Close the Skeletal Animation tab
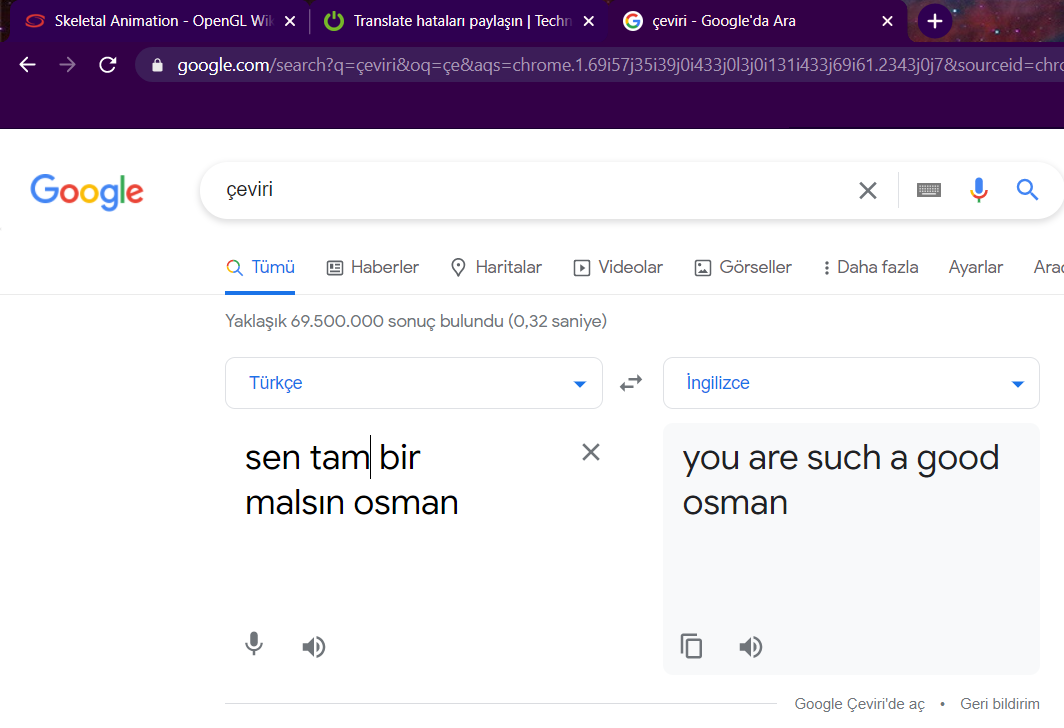Image resolution: width=1064 pixels, height=728 pixels. click(x=290, y=21)
